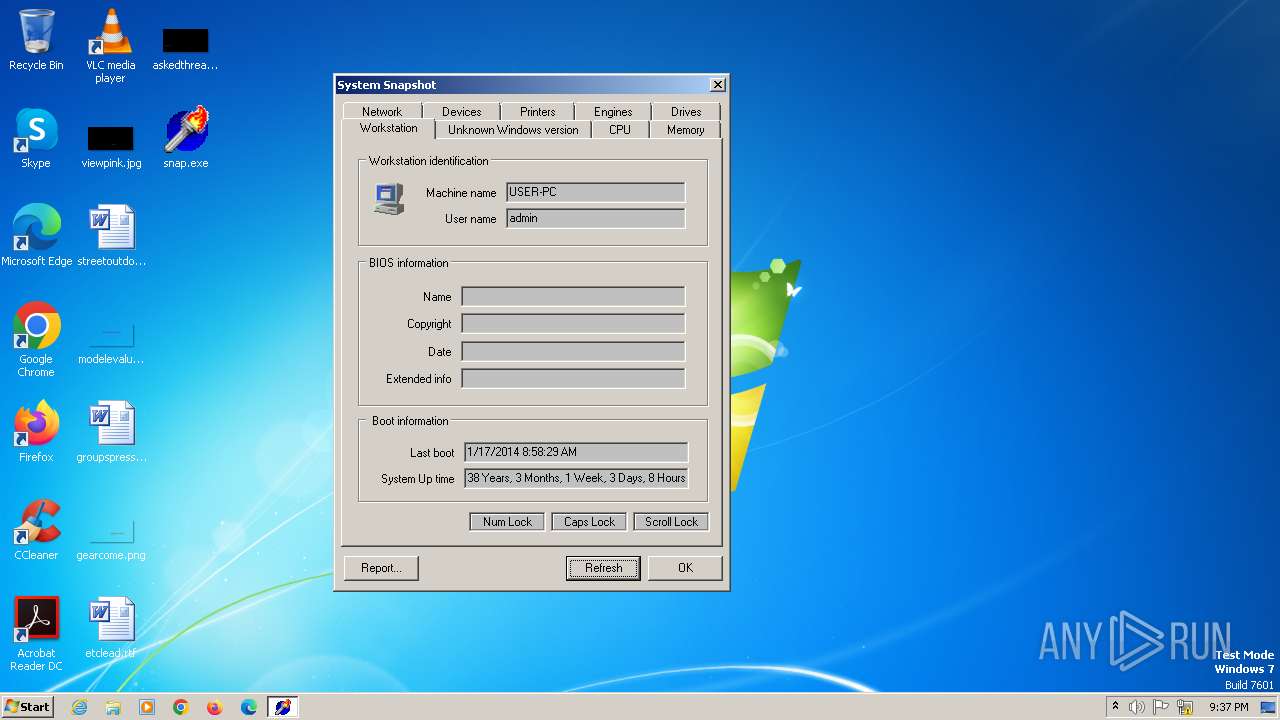Open the Start menu
The width and height of the screenshot is (1280, 720).
pos(27,707)
